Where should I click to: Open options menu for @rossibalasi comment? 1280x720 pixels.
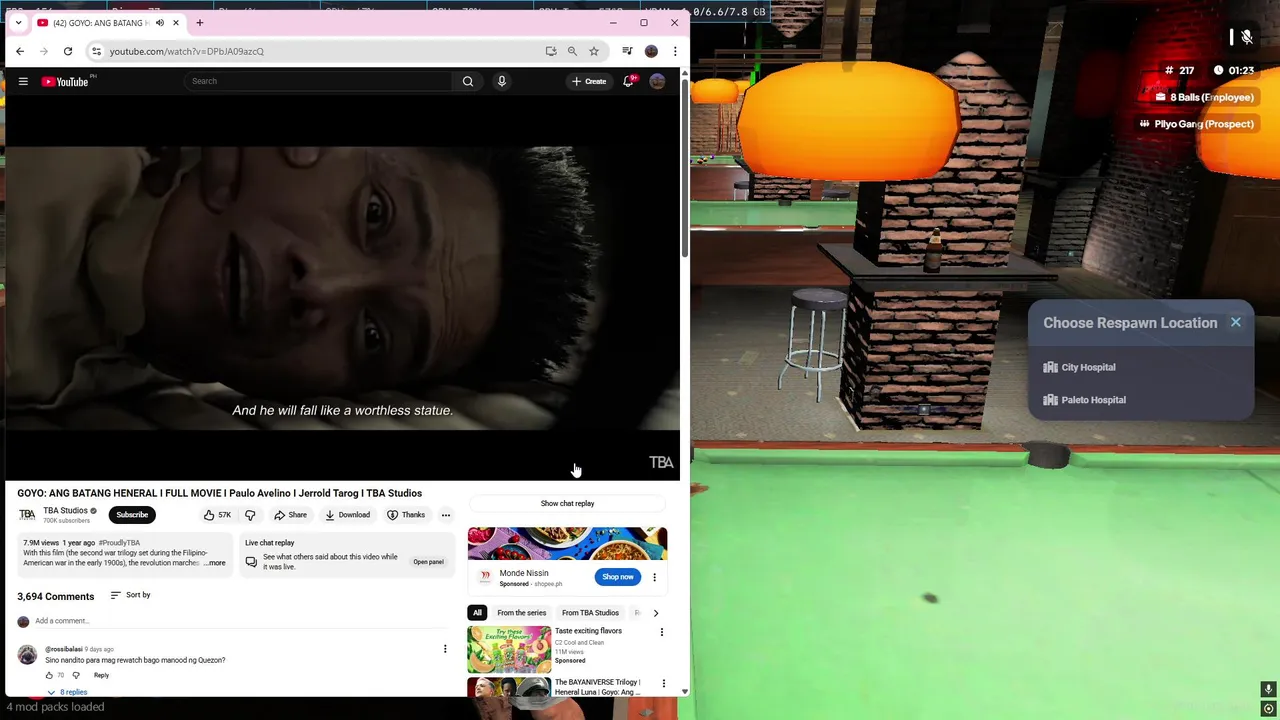[445, 649]
